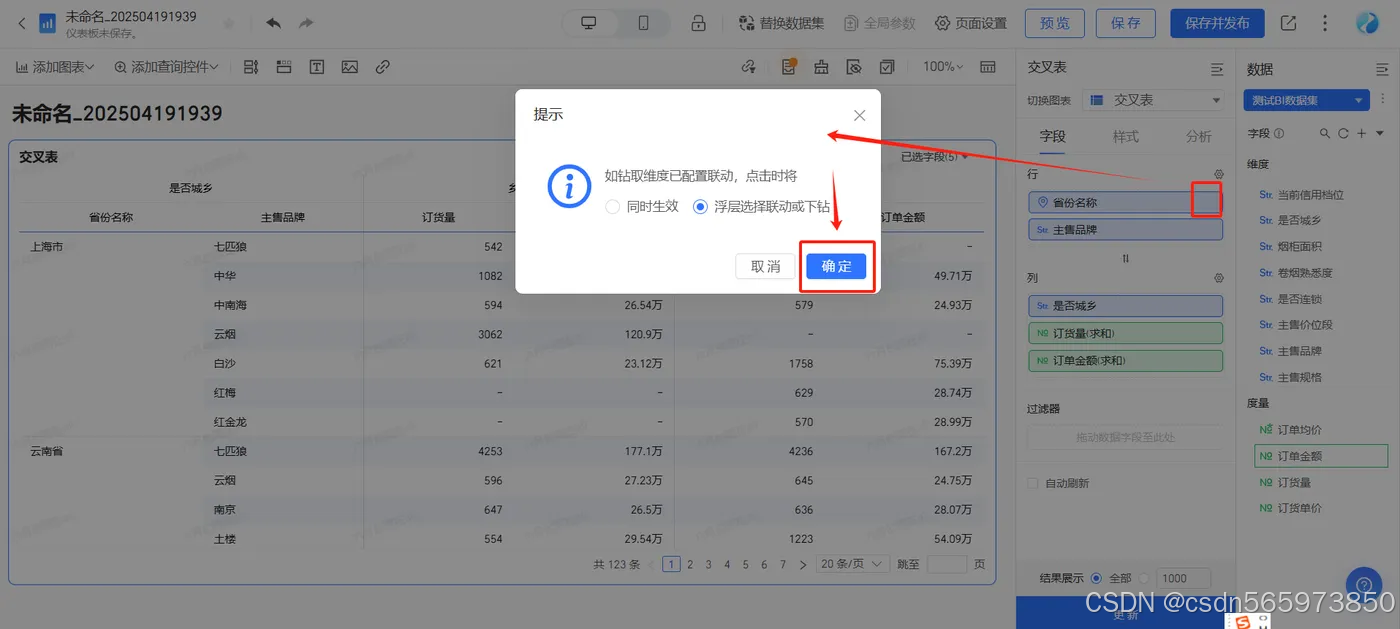Open the 20条/页 page size dropdown
The image size is (1400, 629).
point(852,564)
